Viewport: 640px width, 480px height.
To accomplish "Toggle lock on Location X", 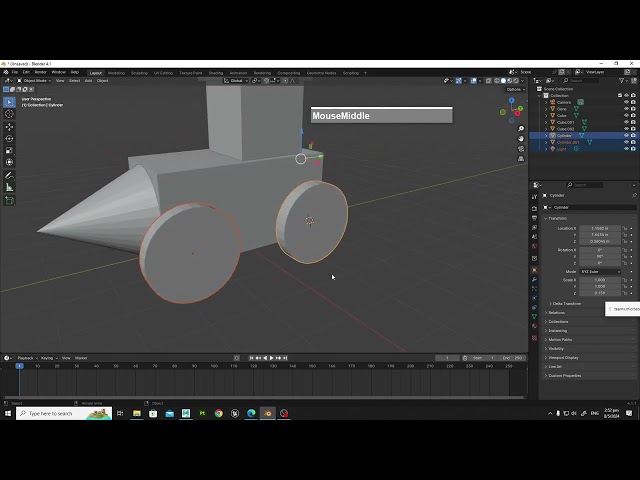I will 624,229.
